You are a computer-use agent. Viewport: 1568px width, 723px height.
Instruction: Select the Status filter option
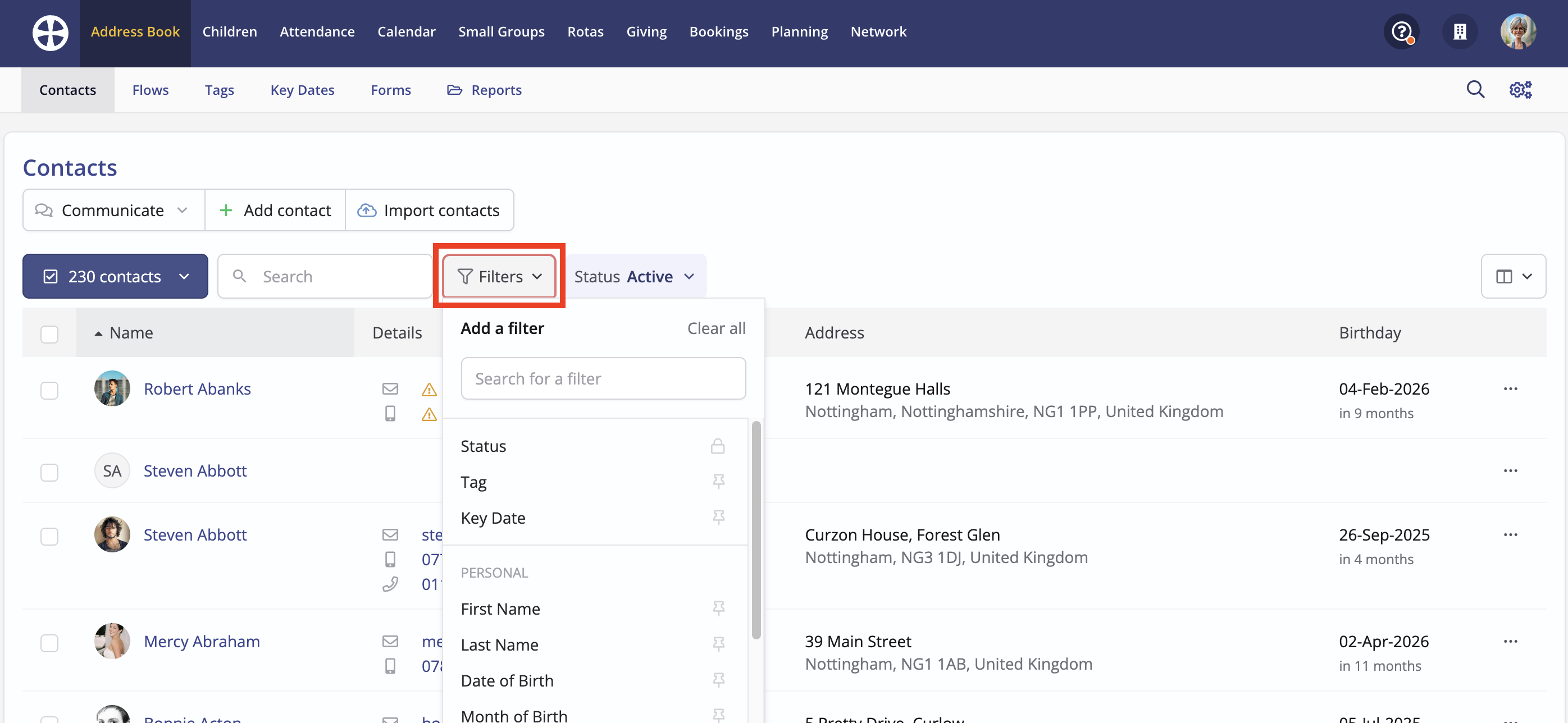595,446
